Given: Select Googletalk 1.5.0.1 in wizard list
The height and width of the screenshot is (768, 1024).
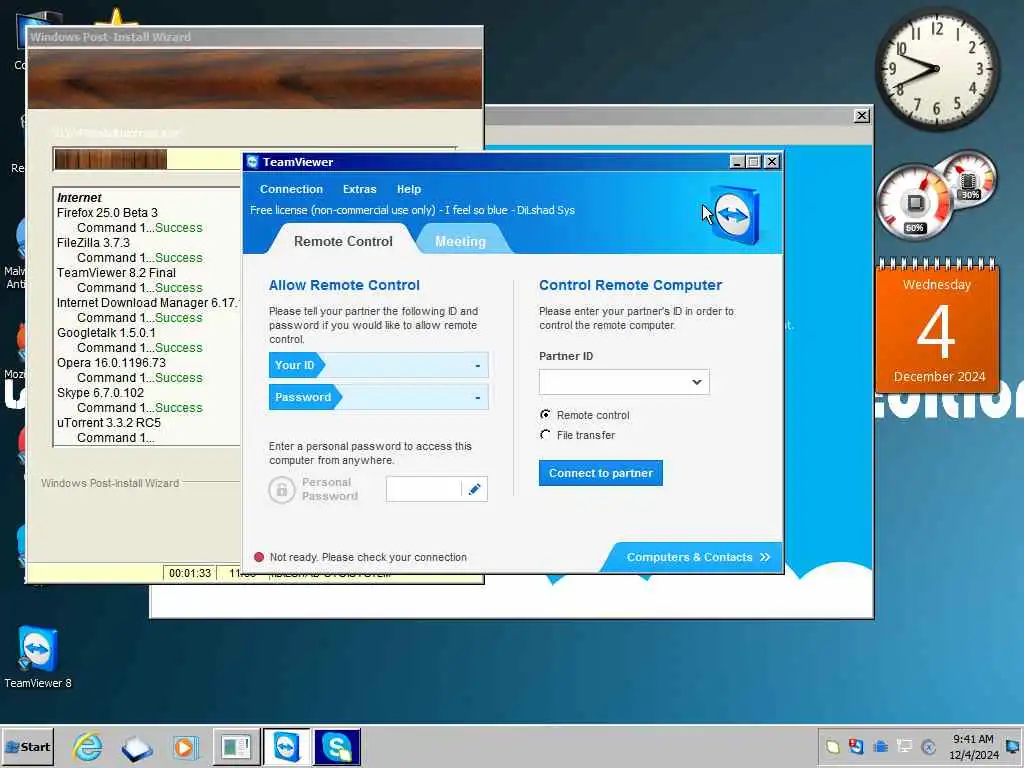Looking at the screenshot, I should click(106, 333).
